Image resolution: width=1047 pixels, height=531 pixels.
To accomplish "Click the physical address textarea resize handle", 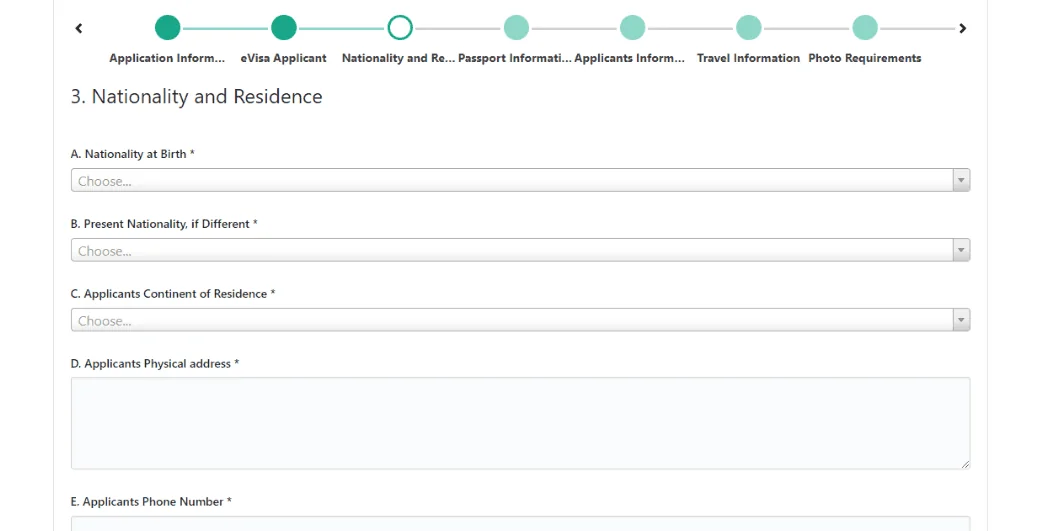I will pyautogui.click(x=965, y=464).
